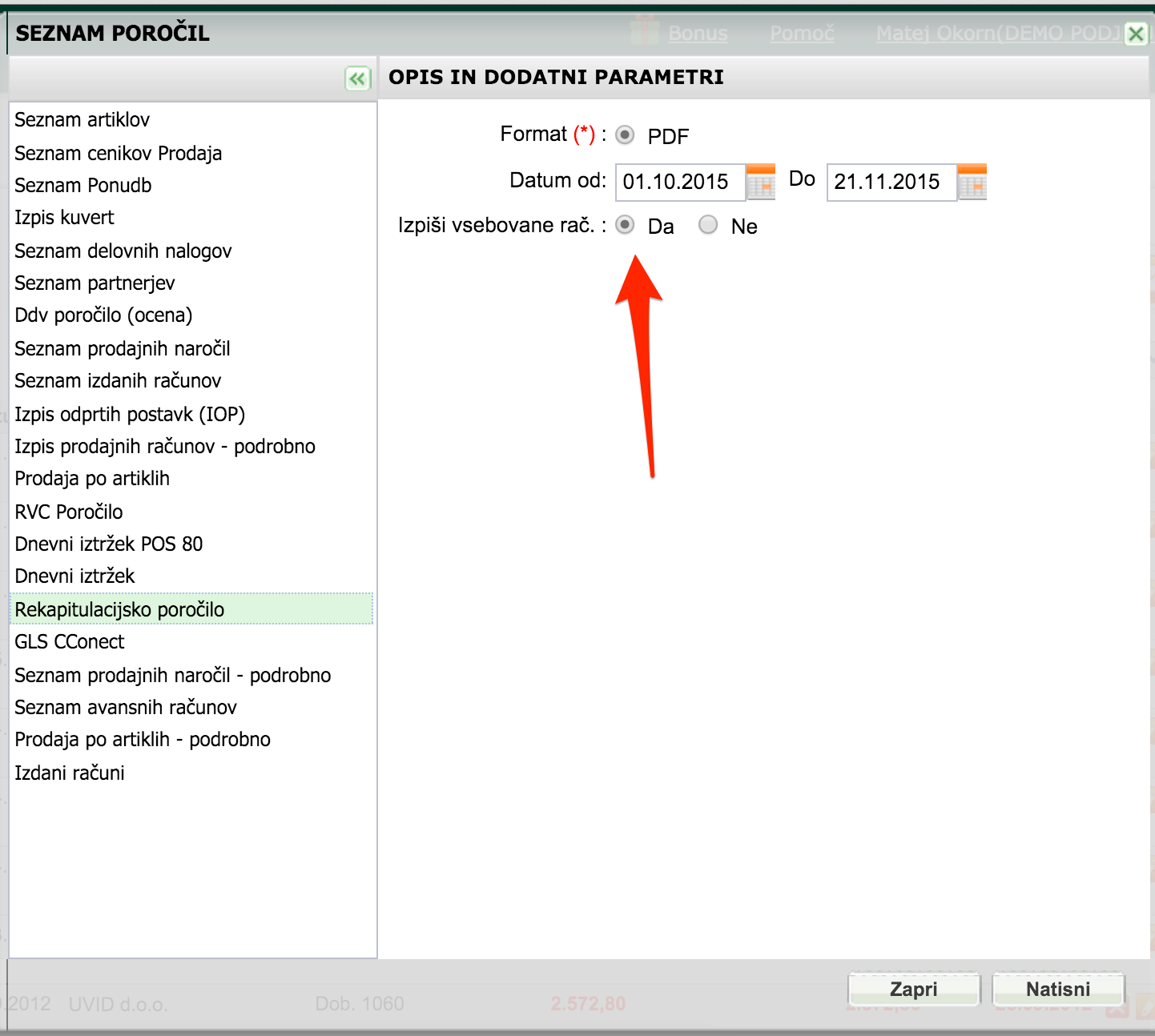Click the Do date input field
Screen dimensions: 1155x1036
pos(891,182)
